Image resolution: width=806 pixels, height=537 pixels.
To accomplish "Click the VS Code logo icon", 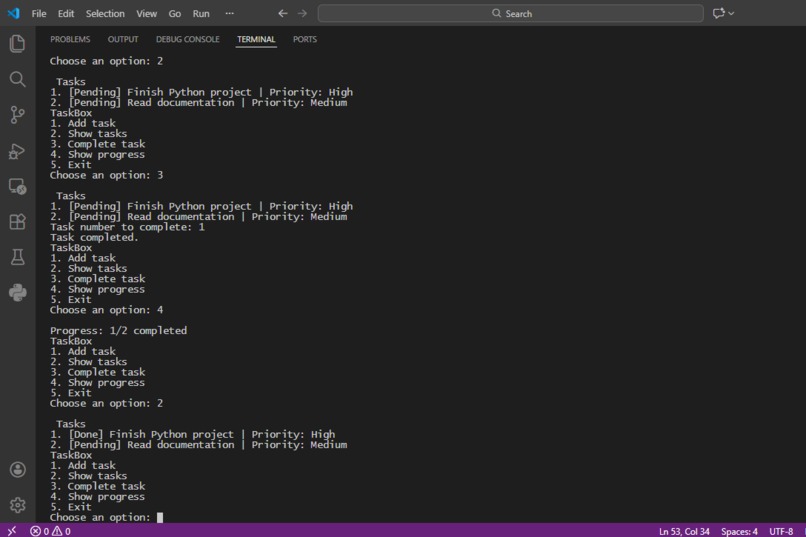I will [14, 13].
